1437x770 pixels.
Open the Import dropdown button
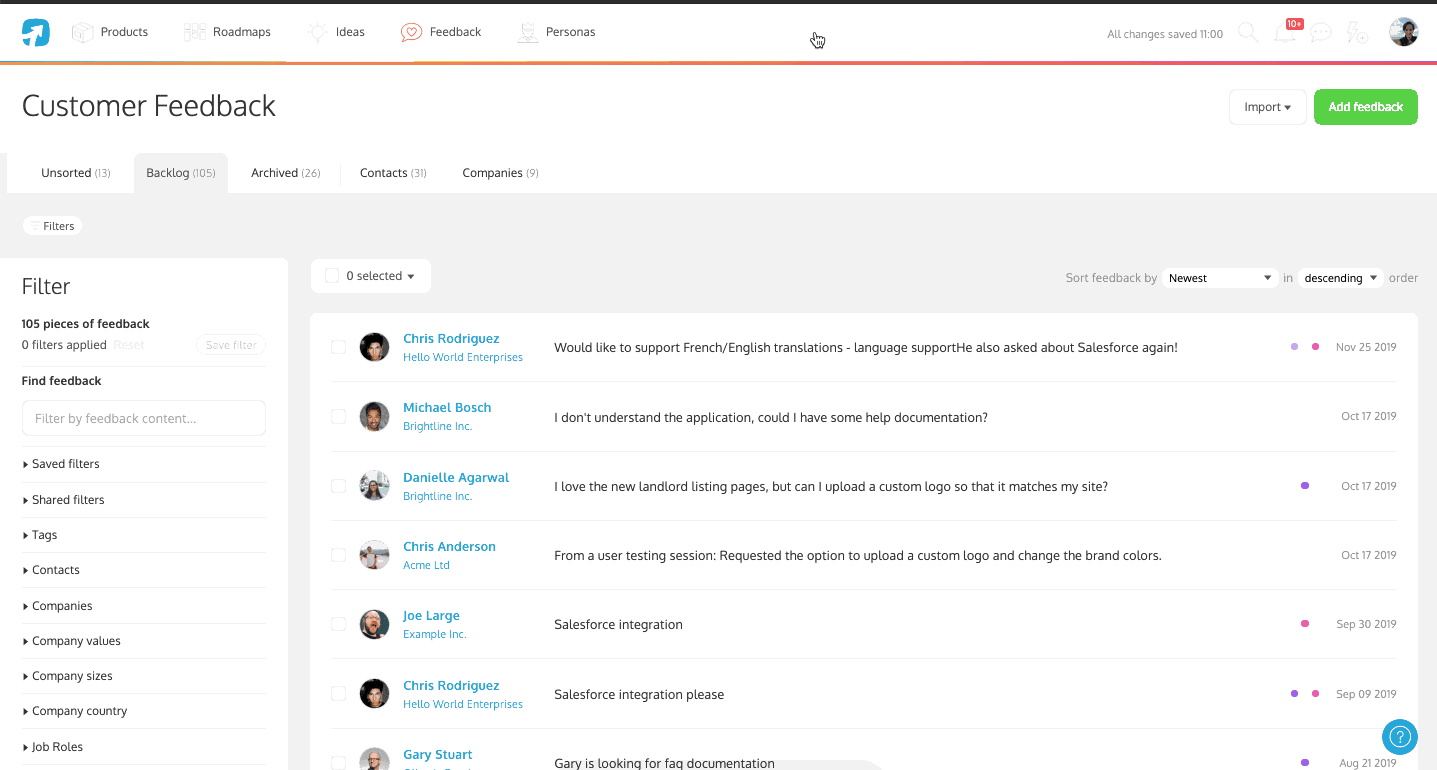[x=1267, y=107]
